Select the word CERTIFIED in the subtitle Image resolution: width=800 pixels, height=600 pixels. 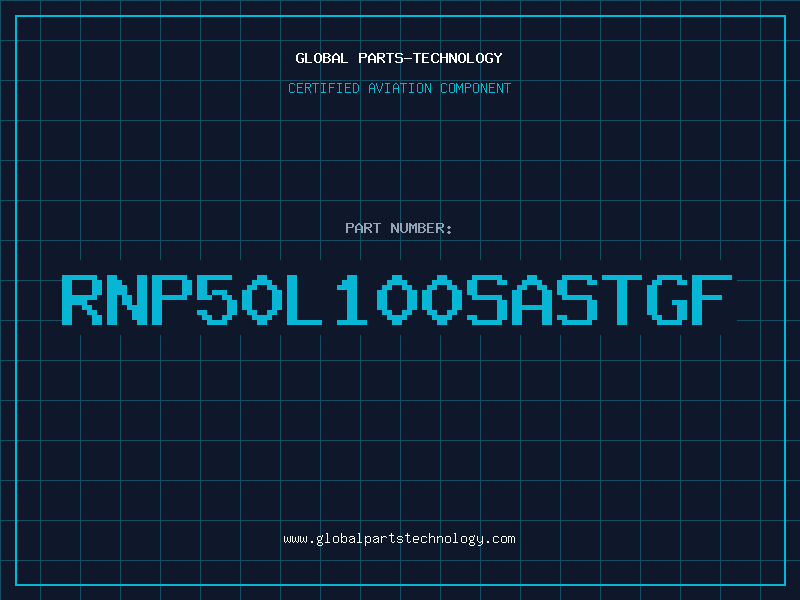pyautogui.click(x=324, y=88)
